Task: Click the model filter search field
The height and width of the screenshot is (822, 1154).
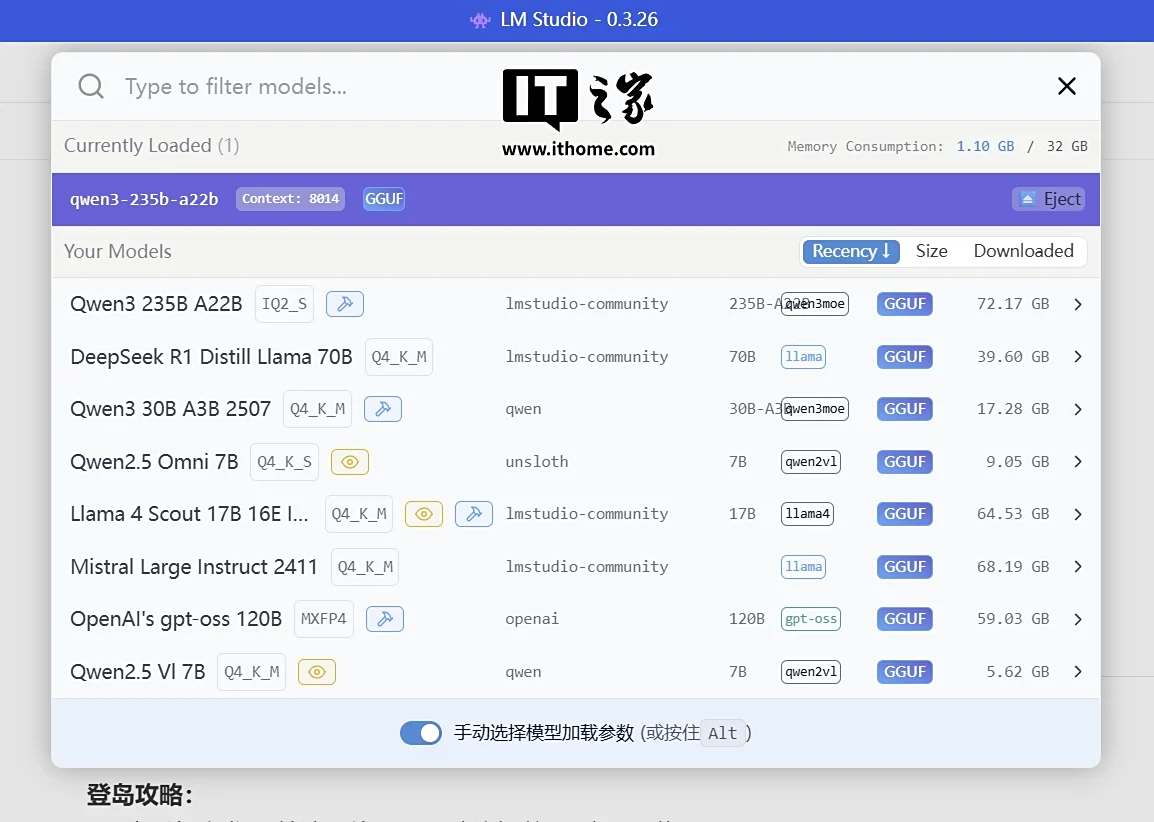Action: pos(235,86)
